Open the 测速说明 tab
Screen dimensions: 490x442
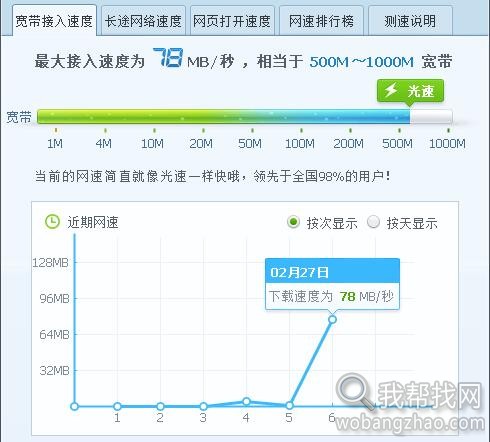(x=410, y=21)
